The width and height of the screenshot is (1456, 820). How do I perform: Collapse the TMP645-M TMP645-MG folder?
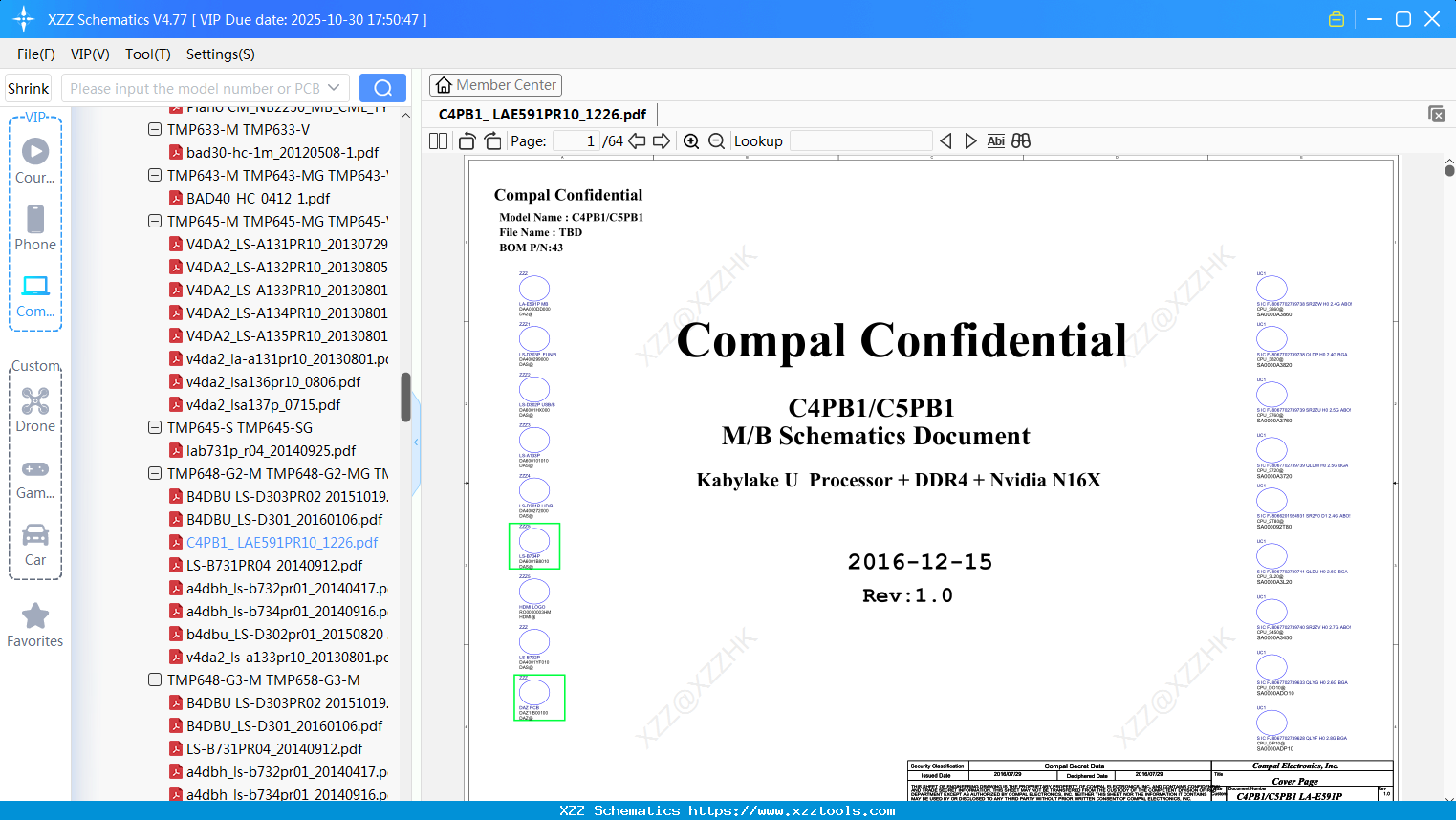[155, 221]
